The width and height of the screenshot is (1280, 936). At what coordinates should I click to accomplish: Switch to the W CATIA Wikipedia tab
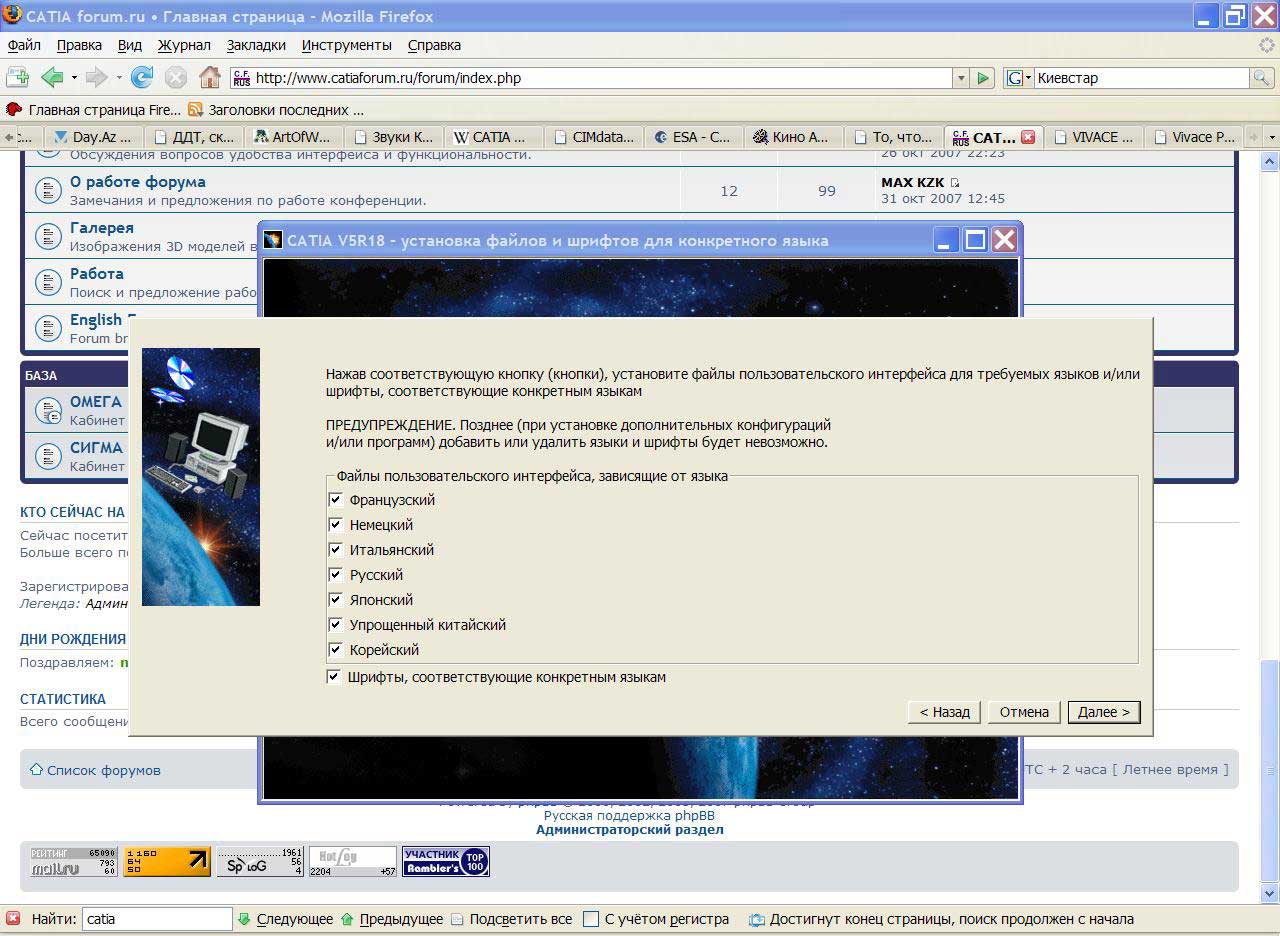click(x=495, y=137)
